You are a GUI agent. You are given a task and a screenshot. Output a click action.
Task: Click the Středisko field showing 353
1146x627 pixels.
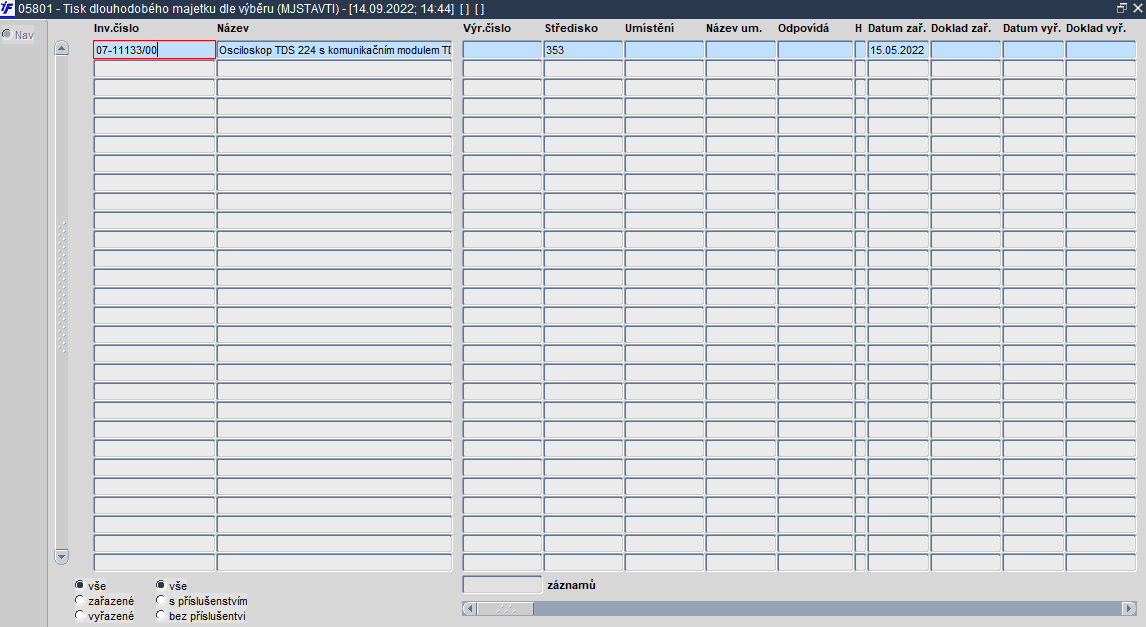pyautogui.click(x=583, y=50)
